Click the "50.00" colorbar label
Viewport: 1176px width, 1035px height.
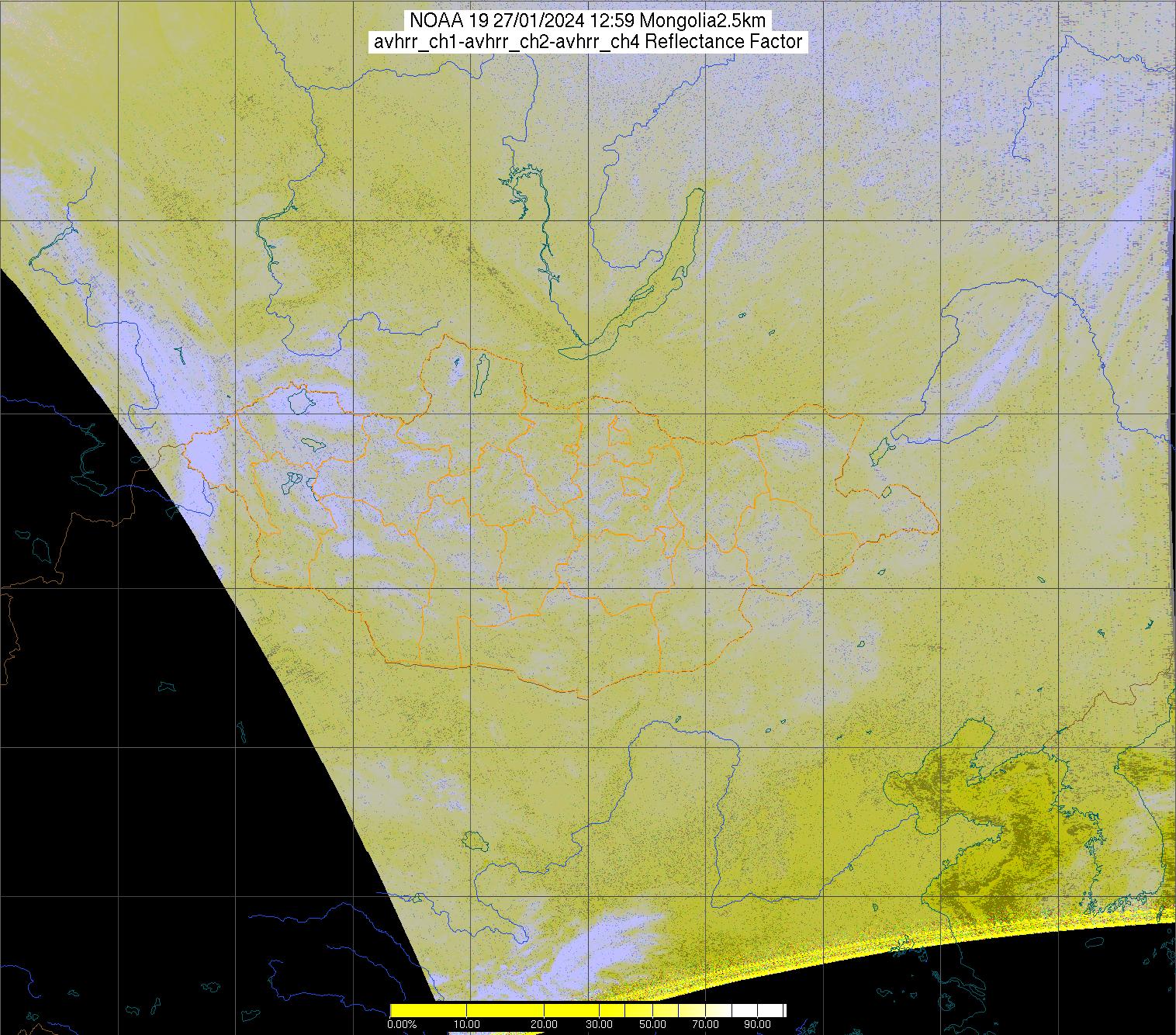(654, 1024)
